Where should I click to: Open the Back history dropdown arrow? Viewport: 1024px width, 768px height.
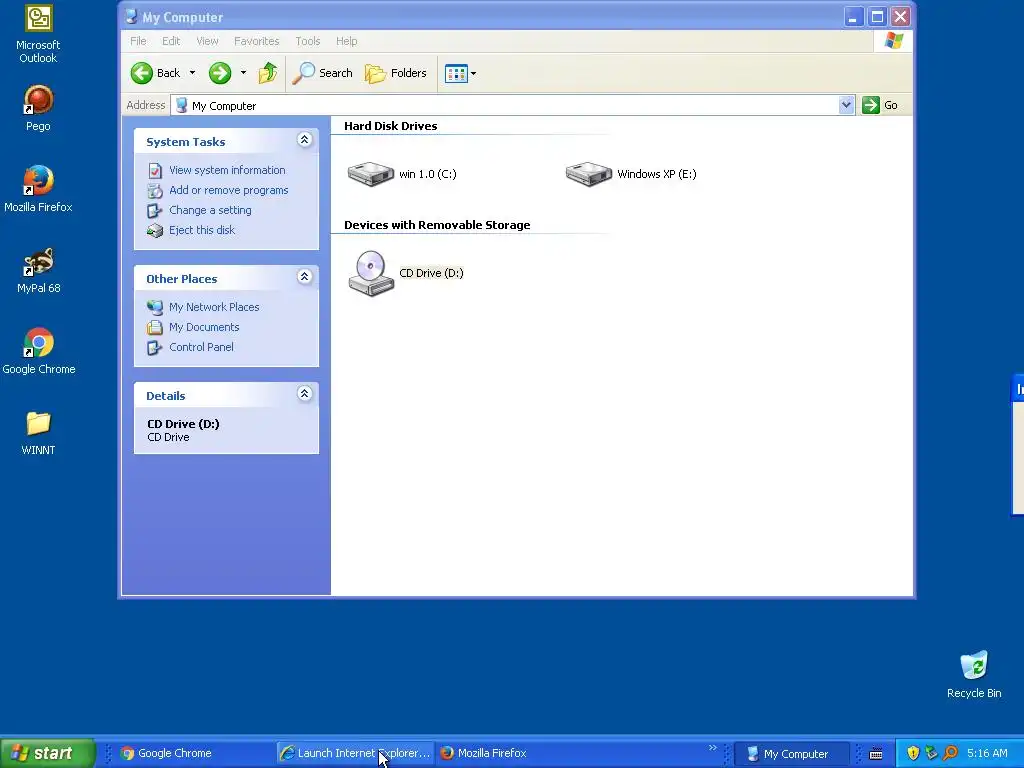click(192, 73)
